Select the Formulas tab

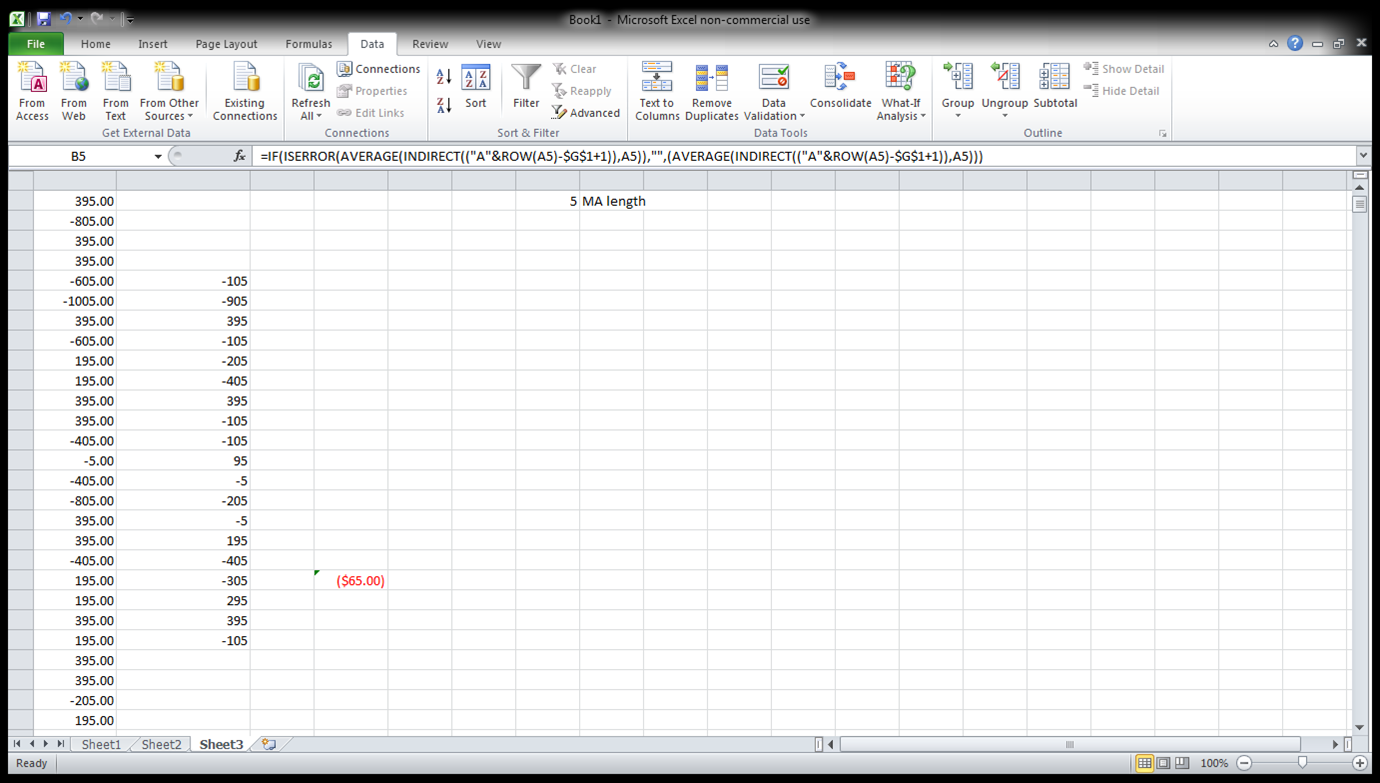(x=309, y=44)
